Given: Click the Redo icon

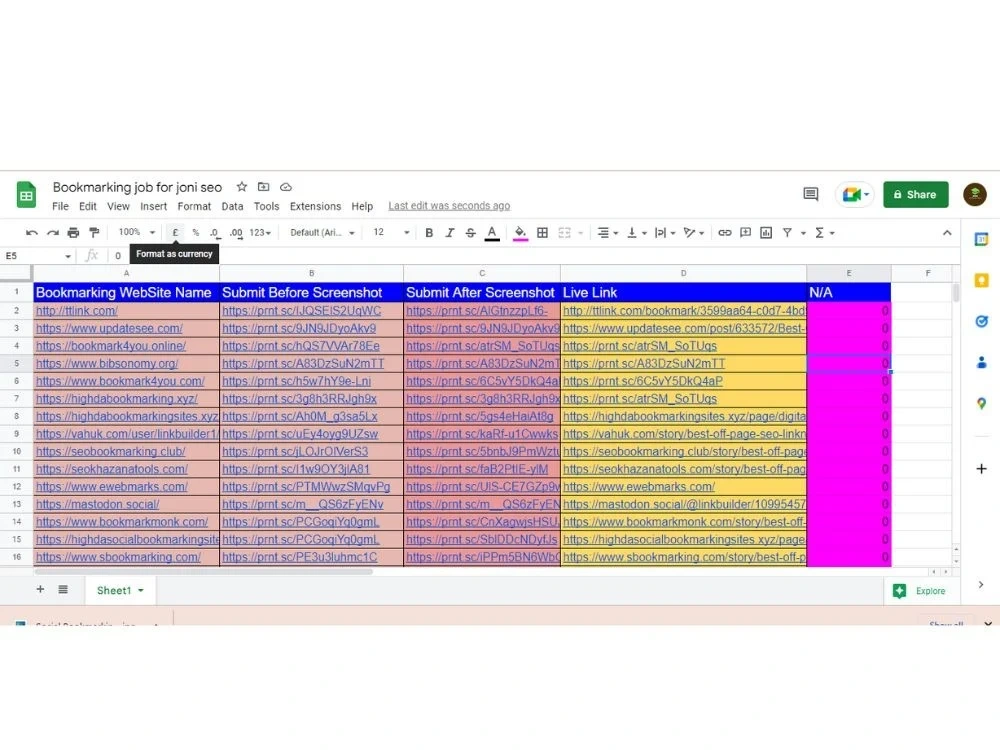Looking at the screenshot, I should (x=53, y=233).
